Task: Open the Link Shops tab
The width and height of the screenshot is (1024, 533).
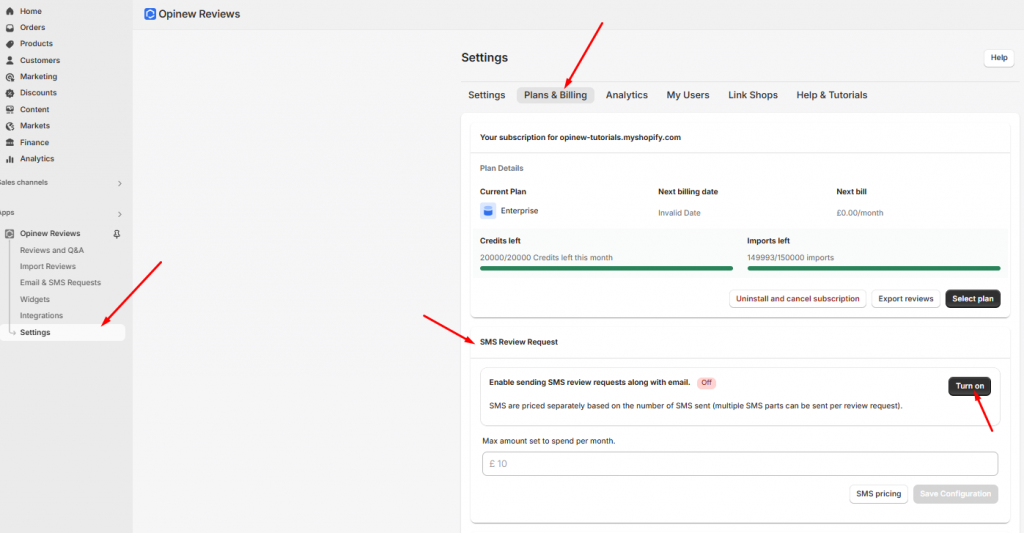Action: pos(753,95)
